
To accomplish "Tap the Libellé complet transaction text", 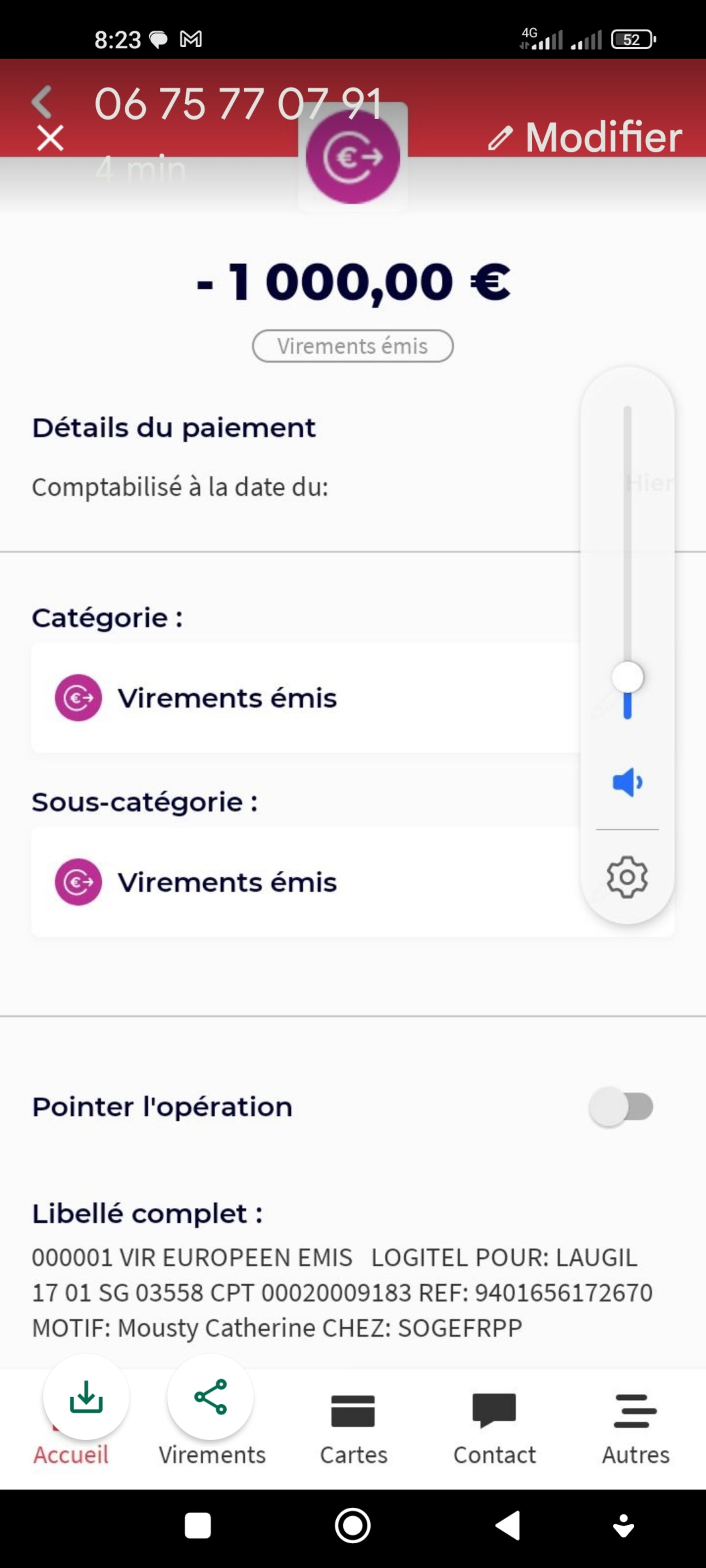I will pyautogui.click(x=341, y=1292).
